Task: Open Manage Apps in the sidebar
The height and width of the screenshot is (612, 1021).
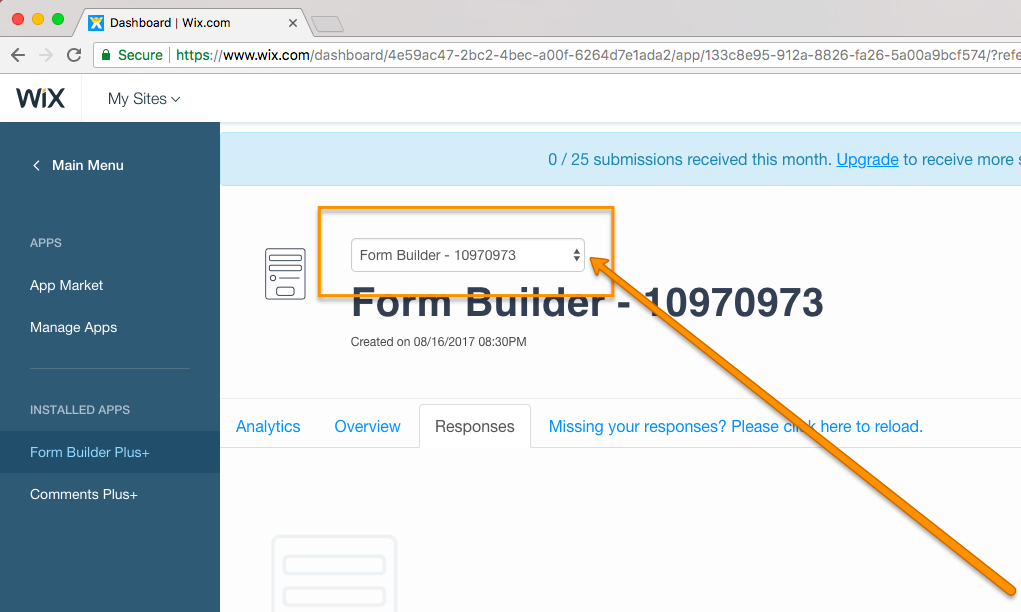Action: [74, 327]
